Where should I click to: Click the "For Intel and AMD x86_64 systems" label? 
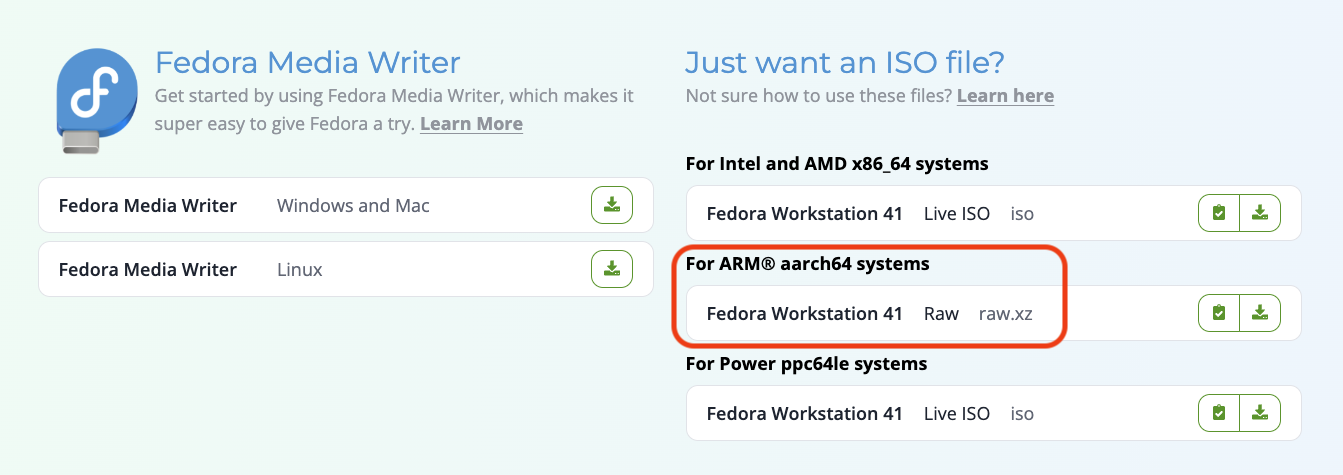pyautogui.click(x=836, y=163)
